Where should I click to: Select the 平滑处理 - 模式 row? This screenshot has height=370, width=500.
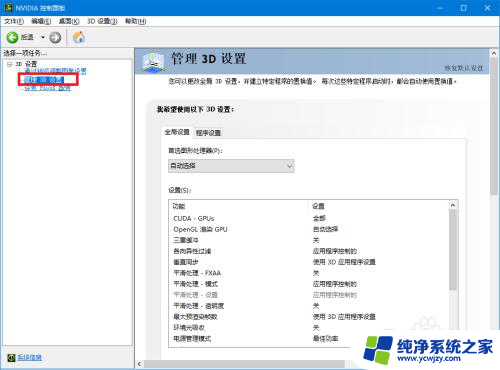(309, 284)
